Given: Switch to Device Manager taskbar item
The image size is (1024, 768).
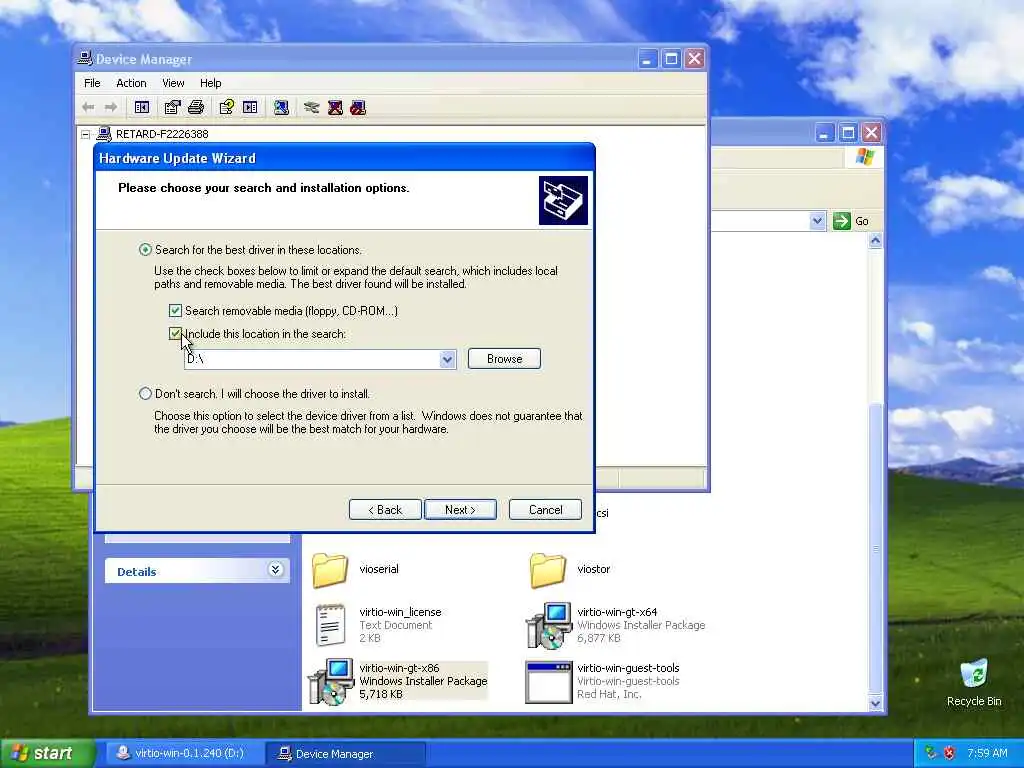Looking at the screenshot, I should [346, 754].
